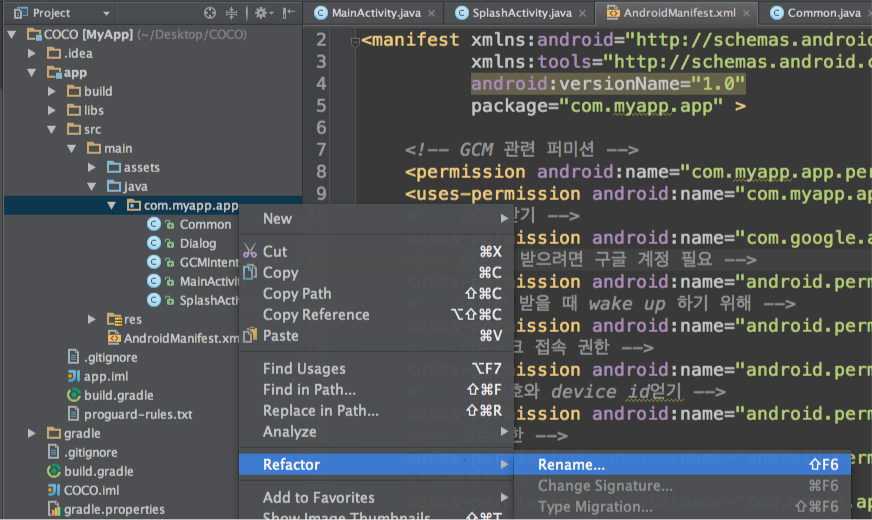Viewport: 872px width, 520px height.
Task: Select AndroidManifest.xml in the project tree
Action: click(181, 338)
